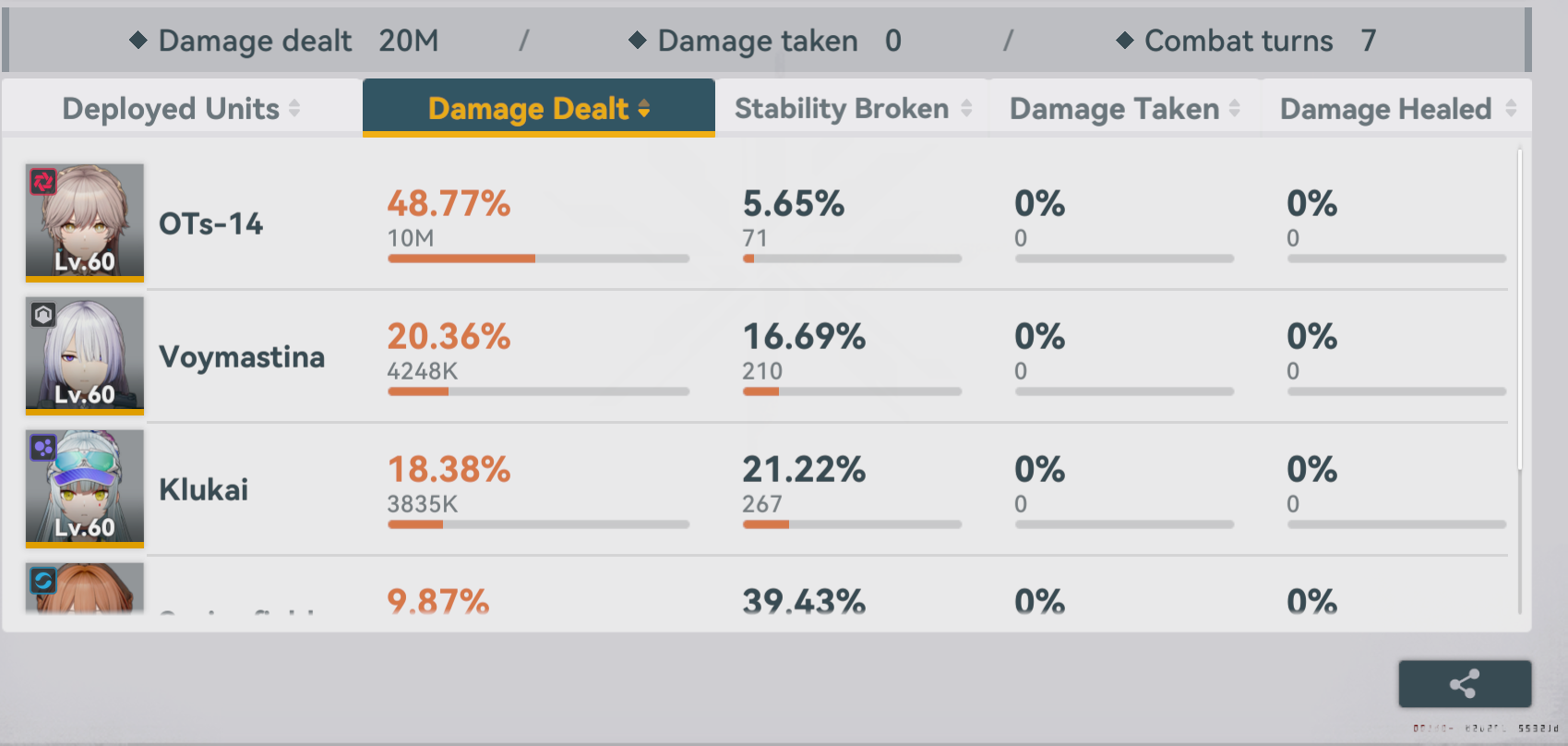1568x746 pixels.
Task: Select the Damage Dealt column tab
Action: click(539, 107)
